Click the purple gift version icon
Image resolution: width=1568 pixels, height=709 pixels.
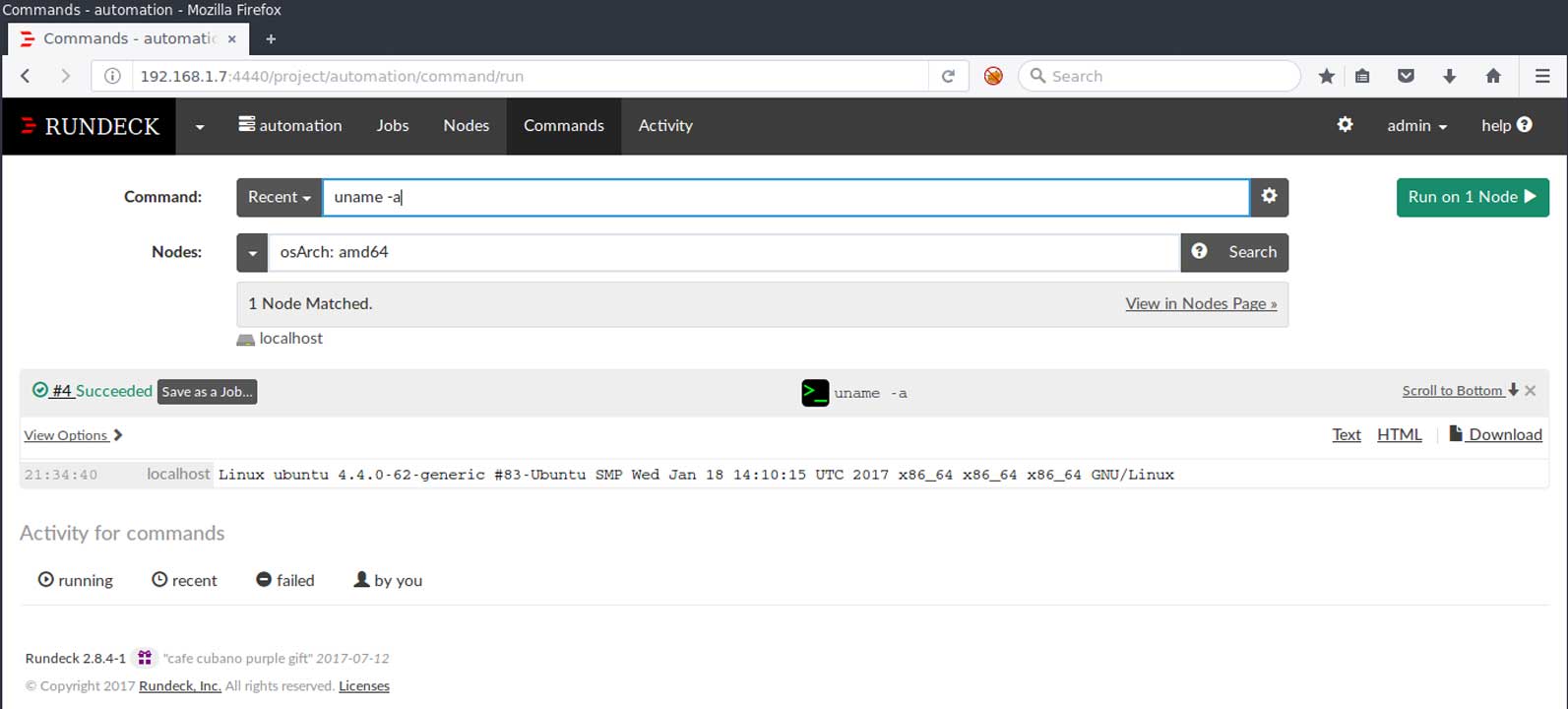point(145,658)
